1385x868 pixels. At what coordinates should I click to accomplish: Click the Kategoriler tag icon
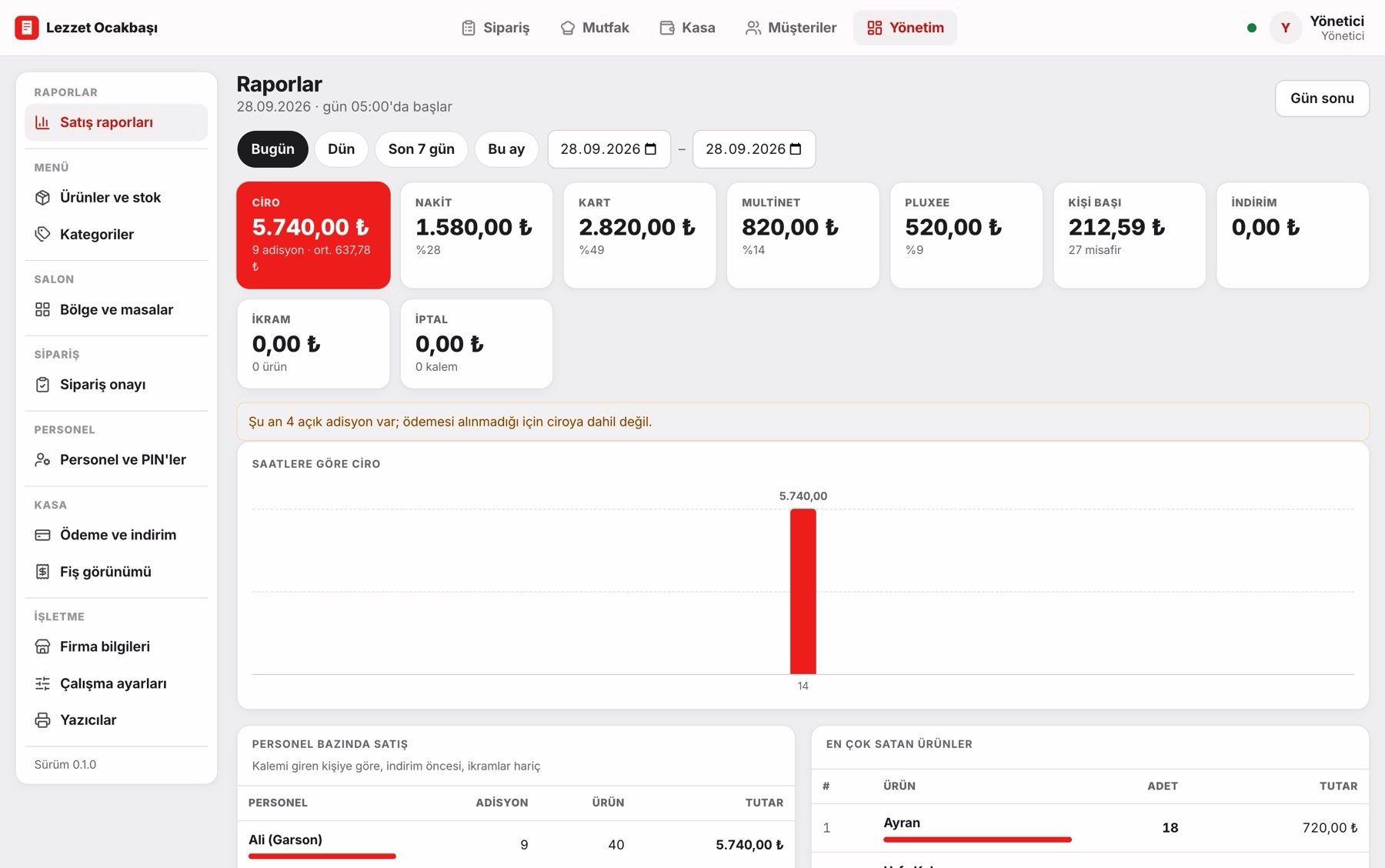pos(42,234)
